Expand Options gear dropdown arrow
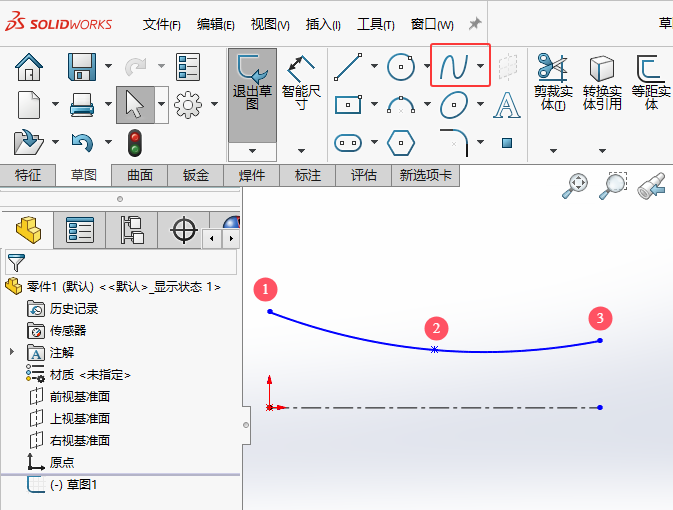 tap(215, 104)
